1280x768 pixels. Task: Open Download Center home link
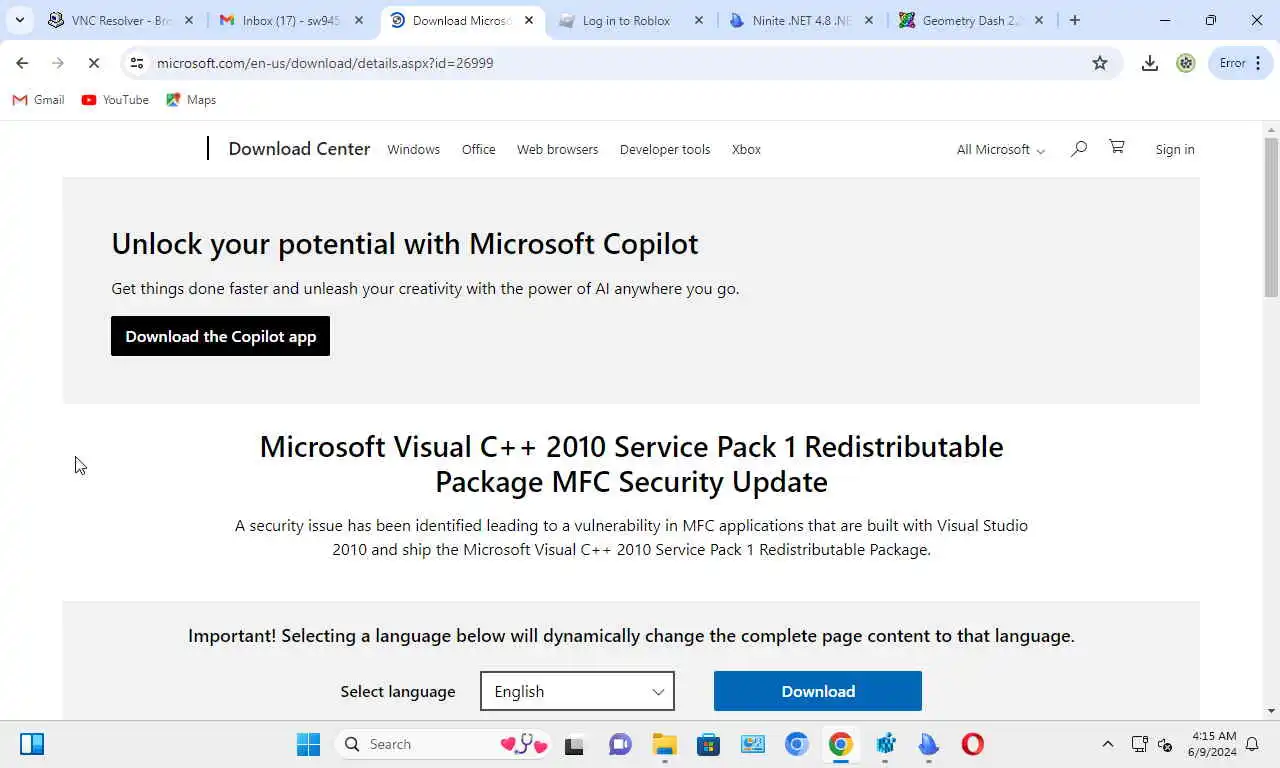tap(299, 149)
